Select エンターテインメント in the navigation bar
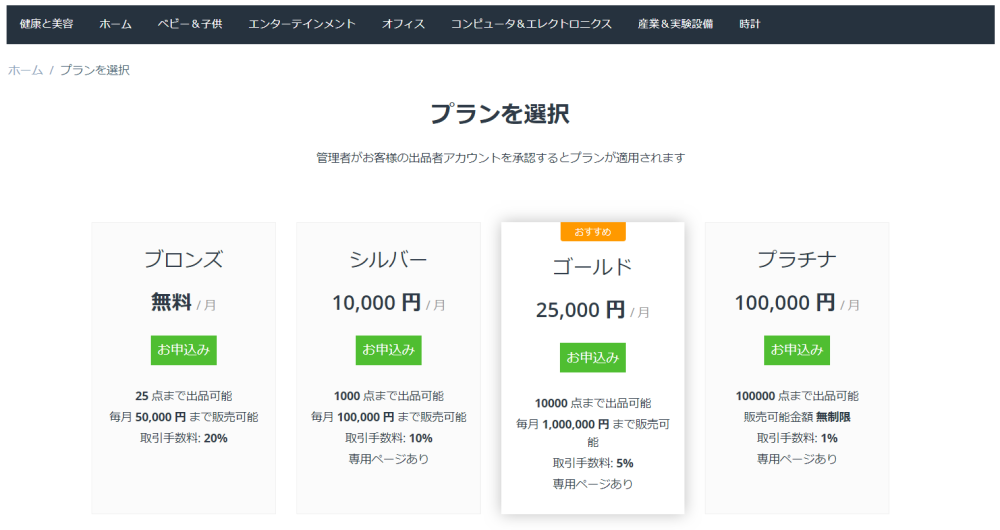Screen dimensions: 1000x530 [x=302, y=24]
